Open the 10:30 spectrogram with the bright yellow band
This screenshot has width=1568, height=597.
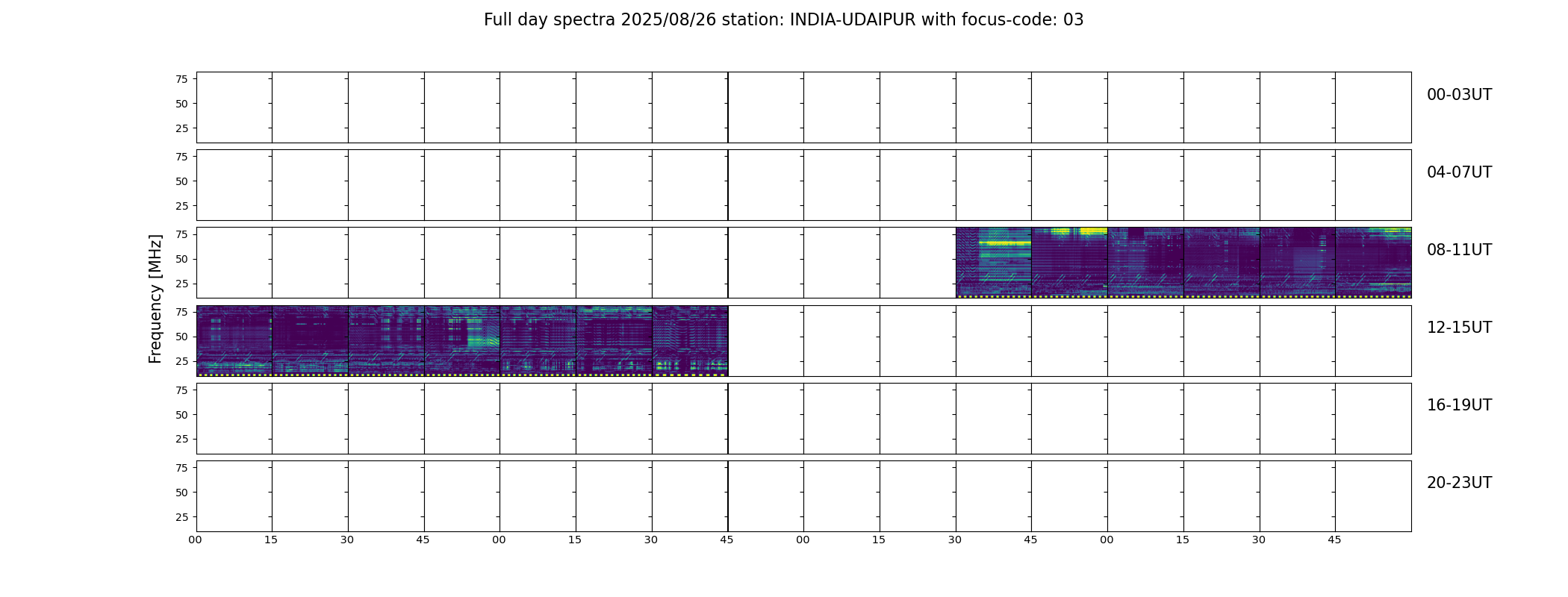(994, 263)
